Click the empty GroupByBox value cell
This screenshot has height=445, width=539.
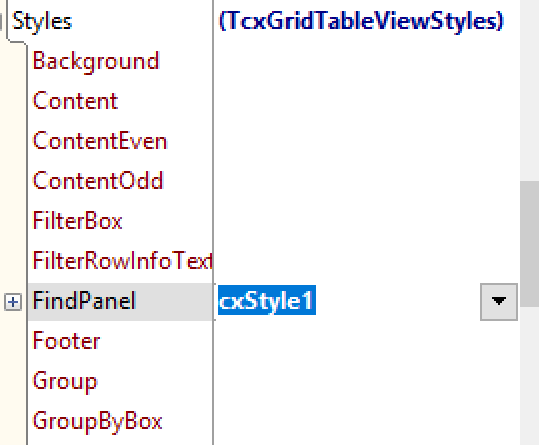pyautogui.click(x=366, y=421)
